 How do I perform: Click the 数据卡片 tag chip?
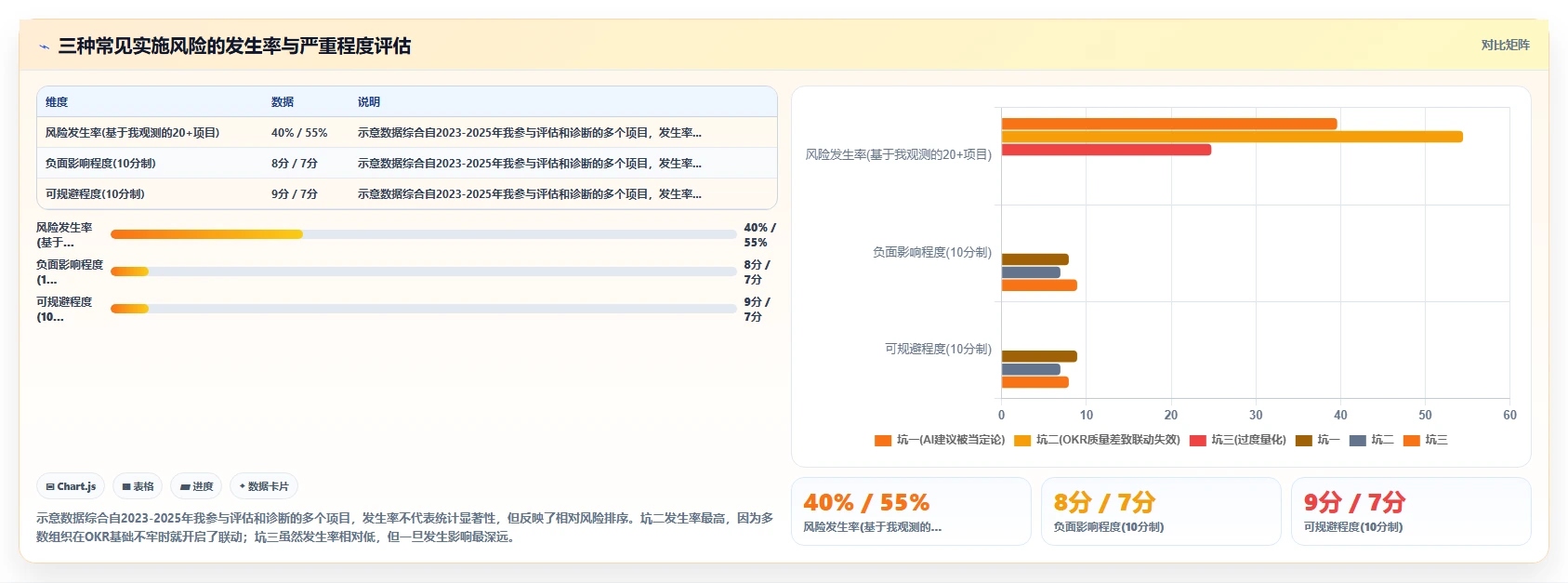click(264, 486)
